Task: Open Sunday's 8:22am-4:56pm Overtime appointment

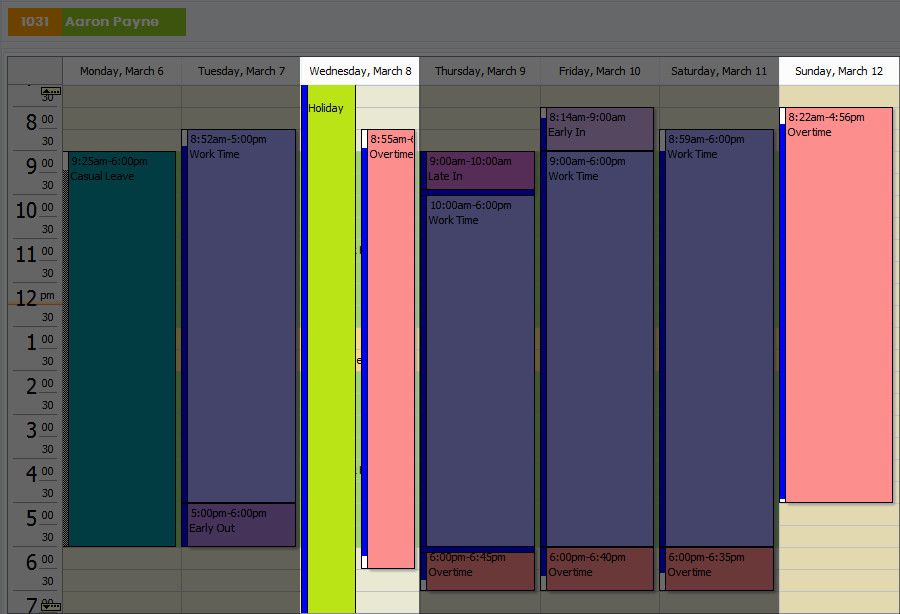Action: (838, 305)
